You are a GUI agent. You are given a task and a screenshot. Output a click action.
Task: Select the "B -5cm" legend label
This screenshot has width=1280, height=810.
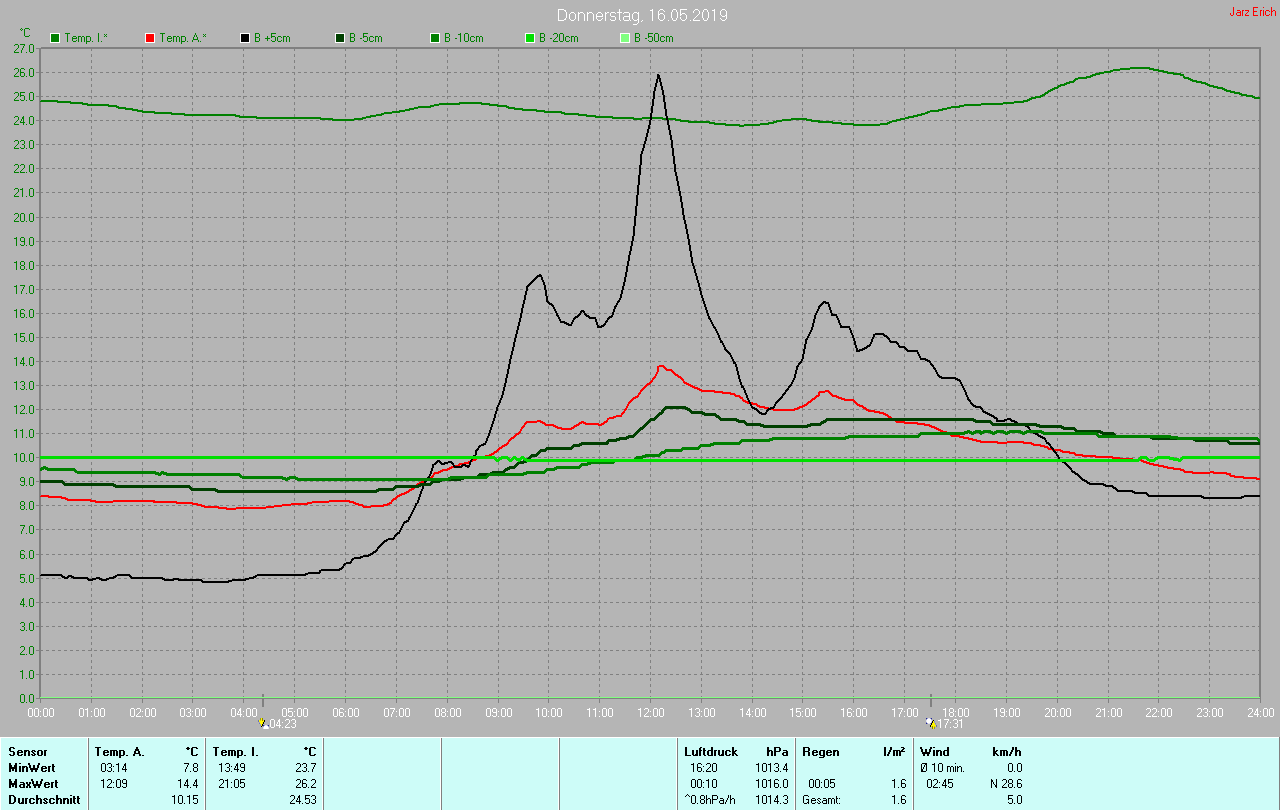coord(366,38)
